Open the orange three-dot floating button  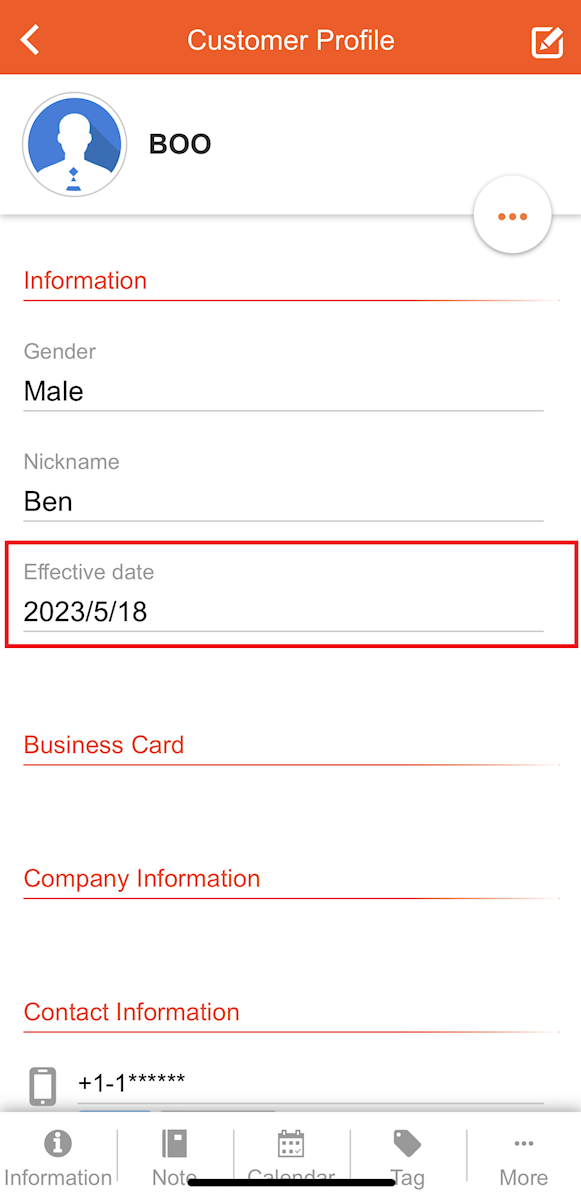point(512,216)
